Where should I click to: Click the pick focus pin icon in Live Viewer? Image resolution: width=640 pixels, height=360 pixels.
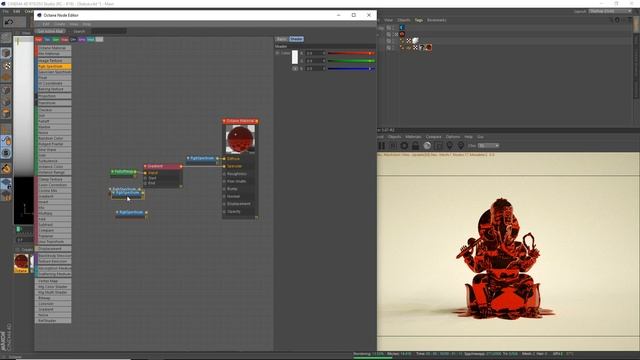coord(449,146)
